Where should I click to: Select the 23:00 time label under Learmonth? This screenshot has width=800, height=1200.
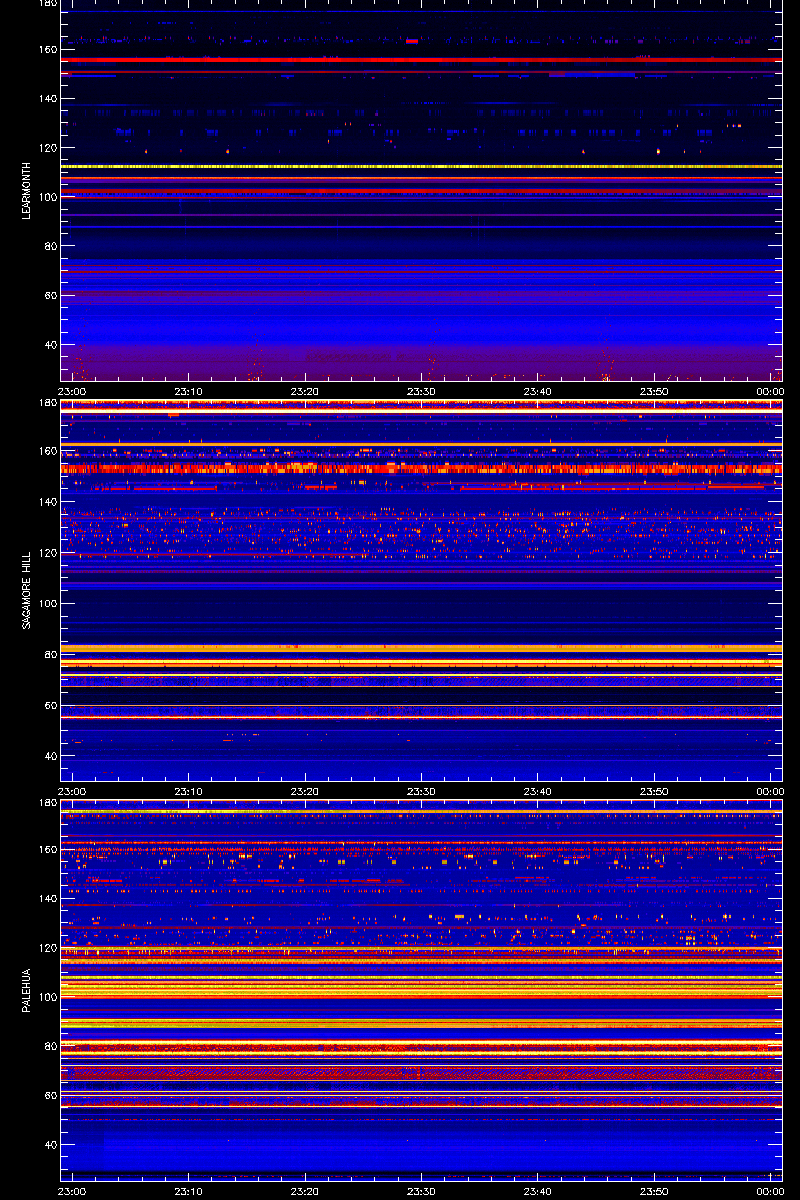click(x=72, y=391)
